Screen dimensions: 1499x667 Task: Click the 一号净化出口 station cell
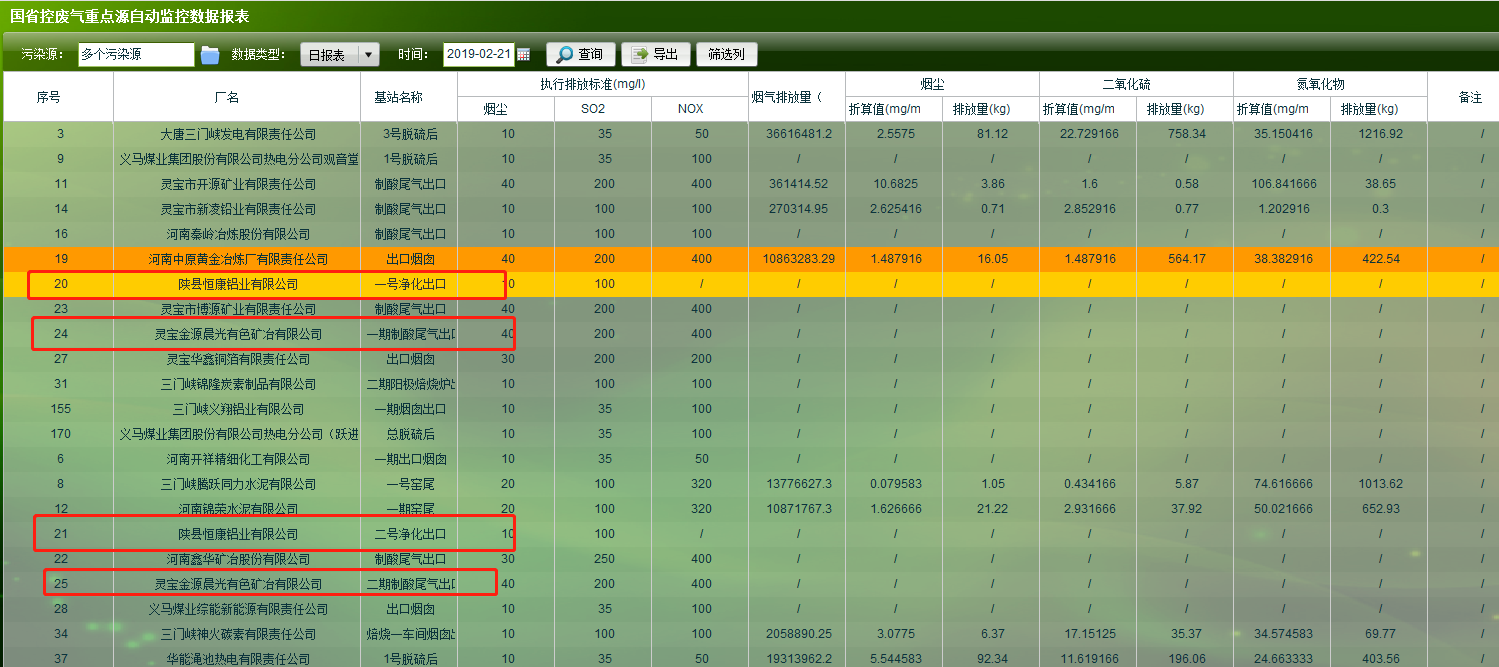coord(410,284)
